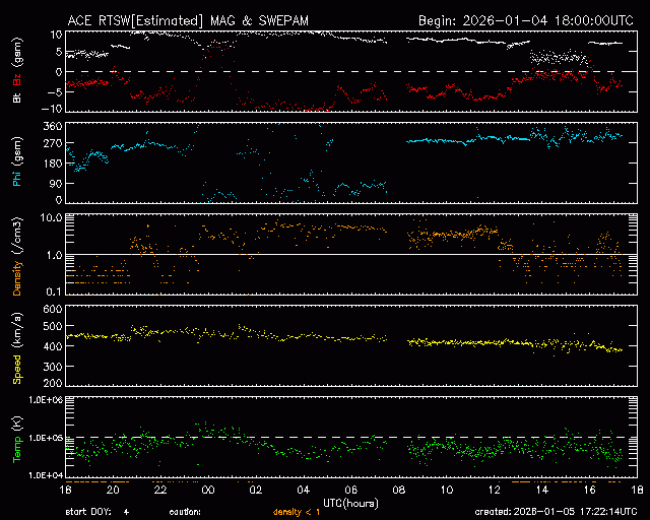Click the '00' hour label on time axis

coord(208,490)
